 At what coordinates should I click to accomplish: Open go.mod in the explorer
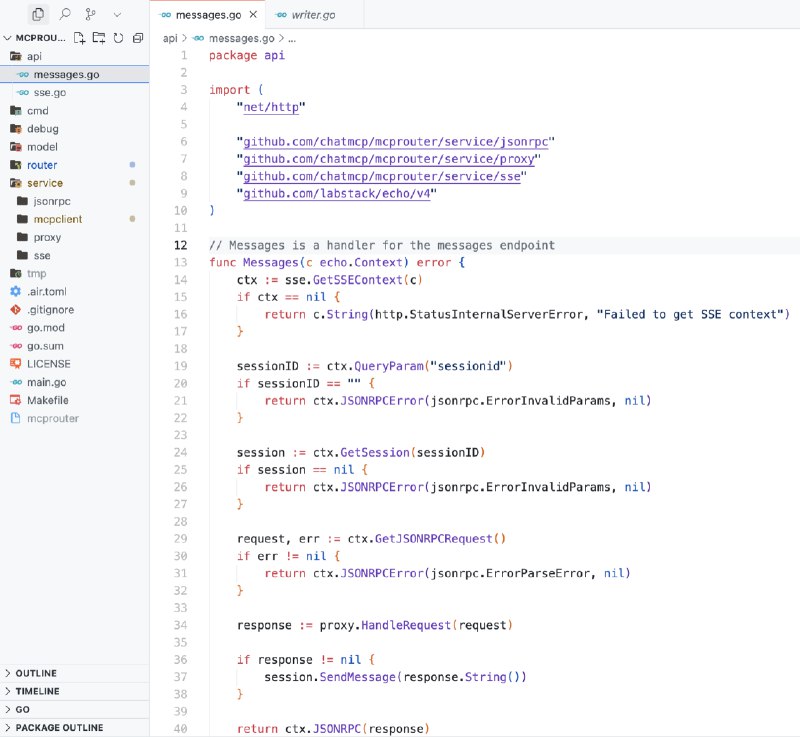(x=74, y=328)
